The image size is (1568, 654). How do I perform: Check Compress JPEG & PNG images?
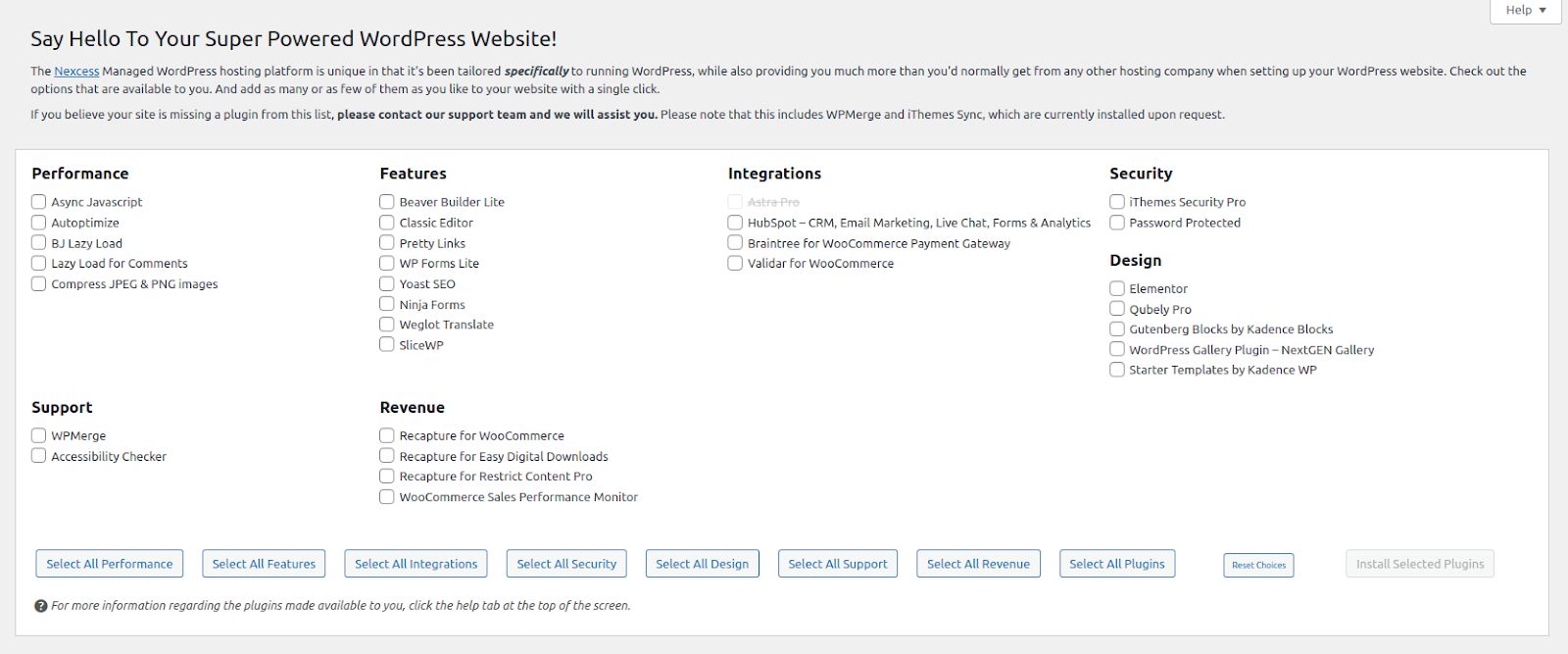click(x=39, y=283)
